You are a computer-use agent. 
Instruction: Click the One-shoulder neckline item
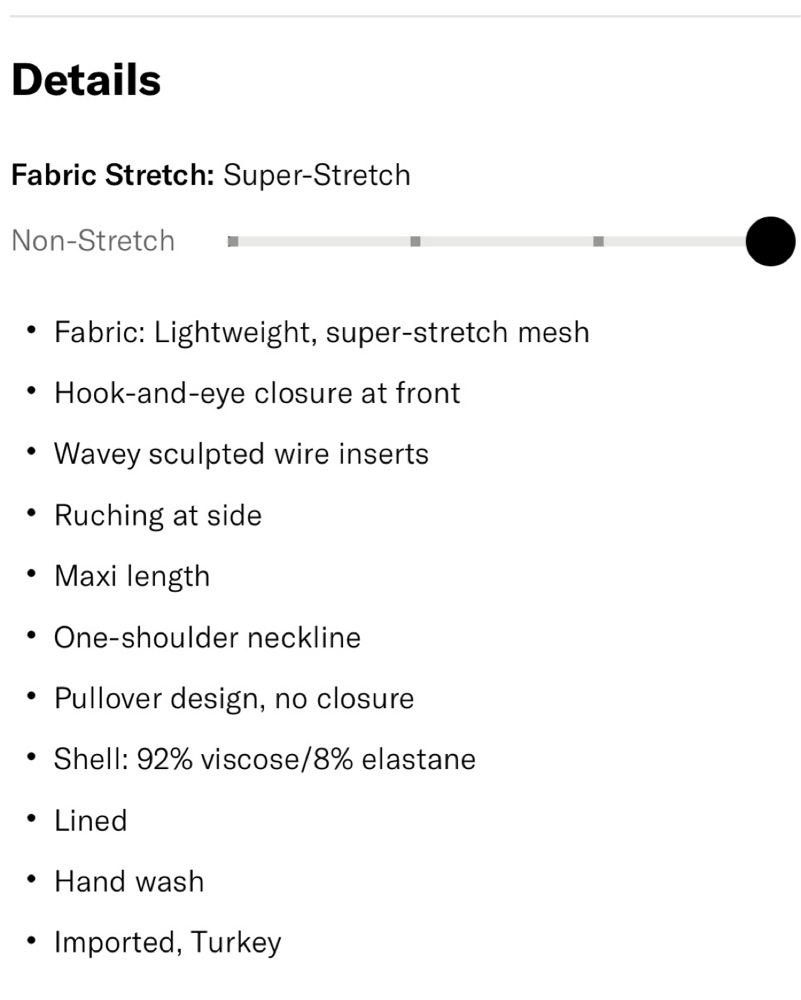[207, 638]
